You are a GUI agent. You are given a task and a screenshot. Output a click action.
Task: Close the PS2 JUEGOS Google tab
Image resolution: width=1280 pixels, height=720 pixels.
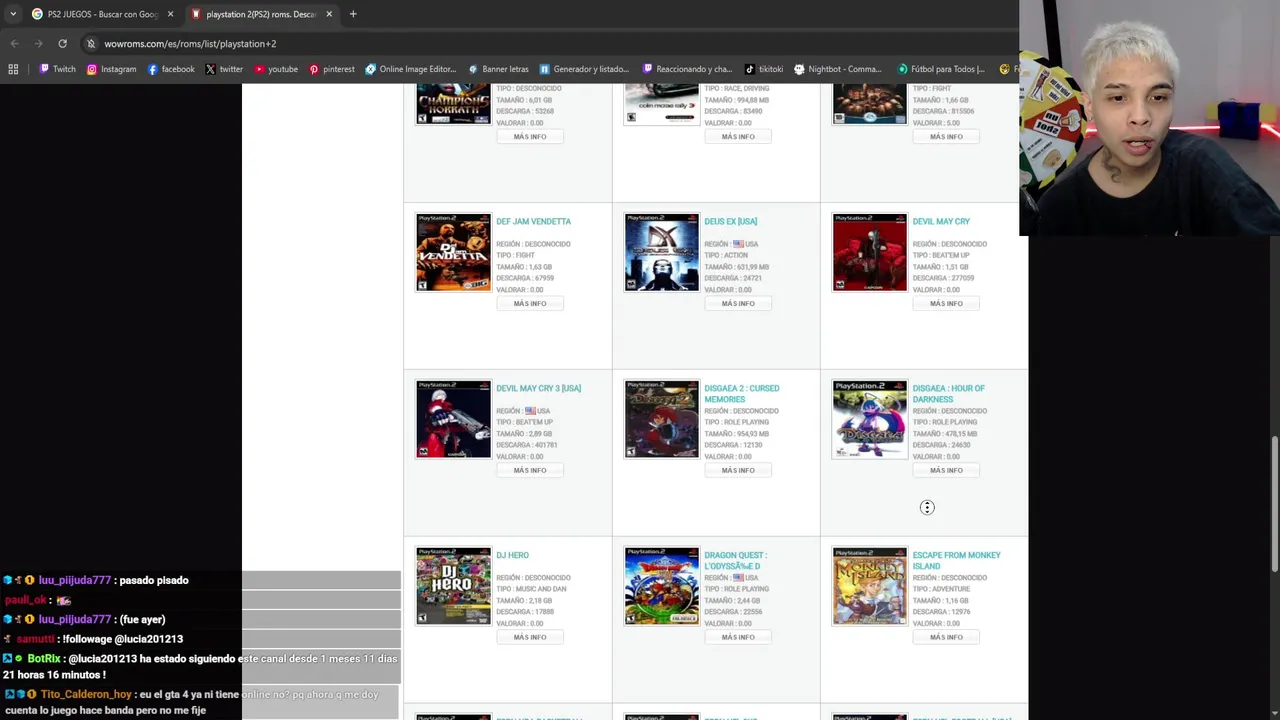(170, 14)
